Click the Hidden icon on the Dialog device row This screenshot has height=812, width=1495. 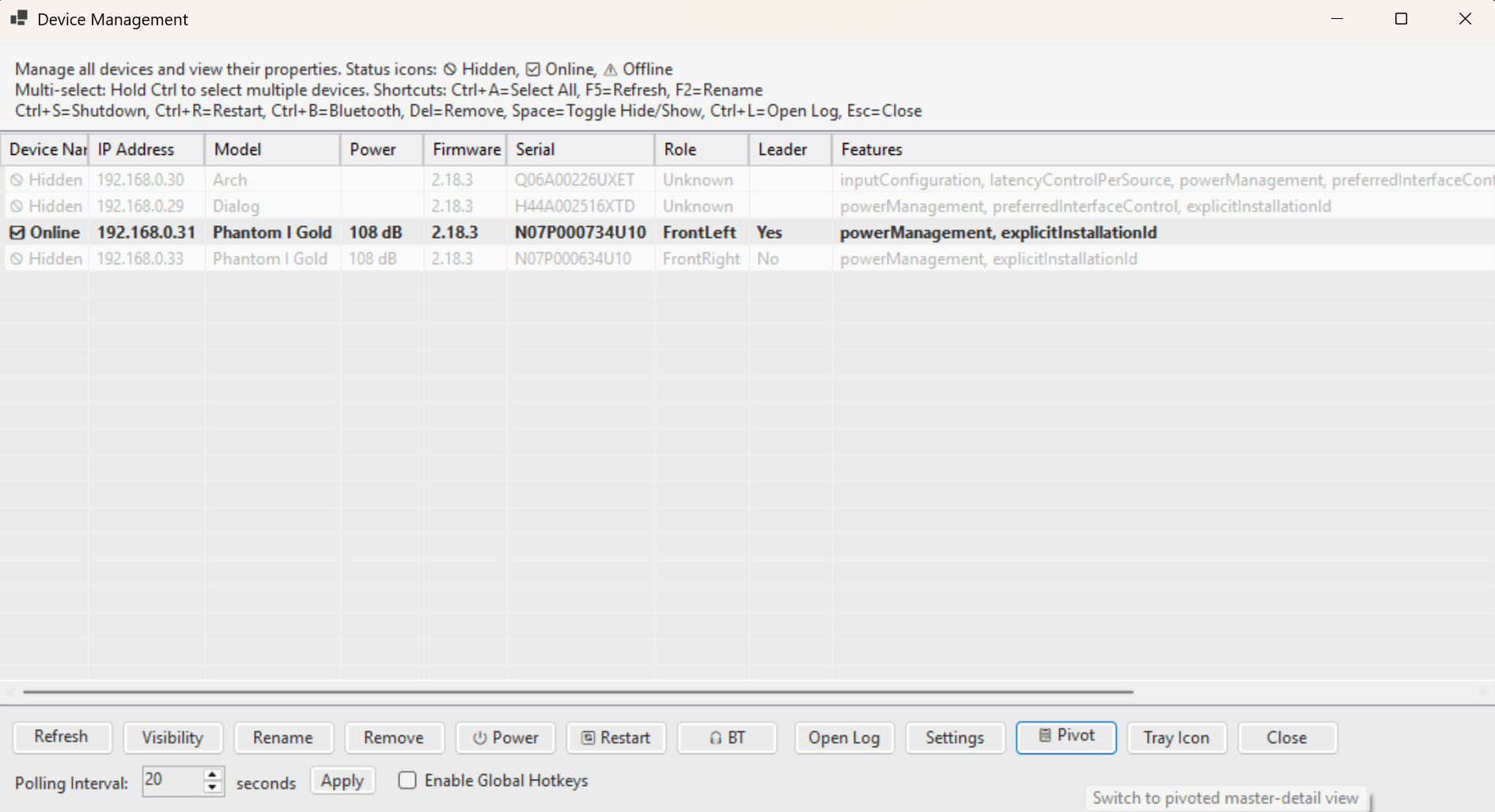point(17,206)
